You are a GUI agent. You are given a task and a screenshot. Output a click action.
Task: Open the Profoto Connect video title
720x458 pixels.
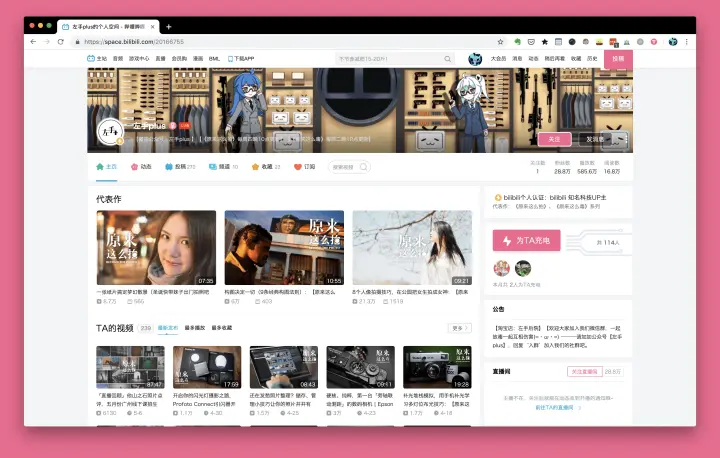[x=204, y=400]
